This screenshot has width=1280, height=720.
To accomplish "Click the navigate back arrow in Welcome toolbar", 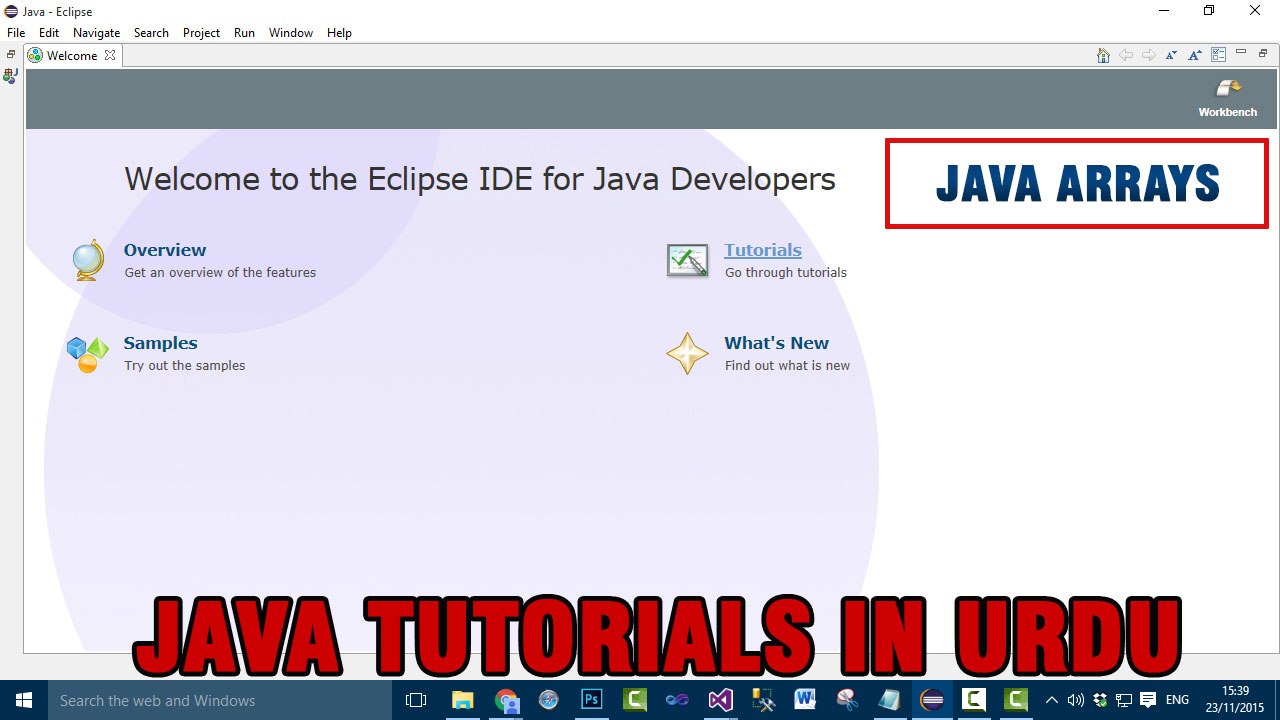I will click(x=1126, y=55).
